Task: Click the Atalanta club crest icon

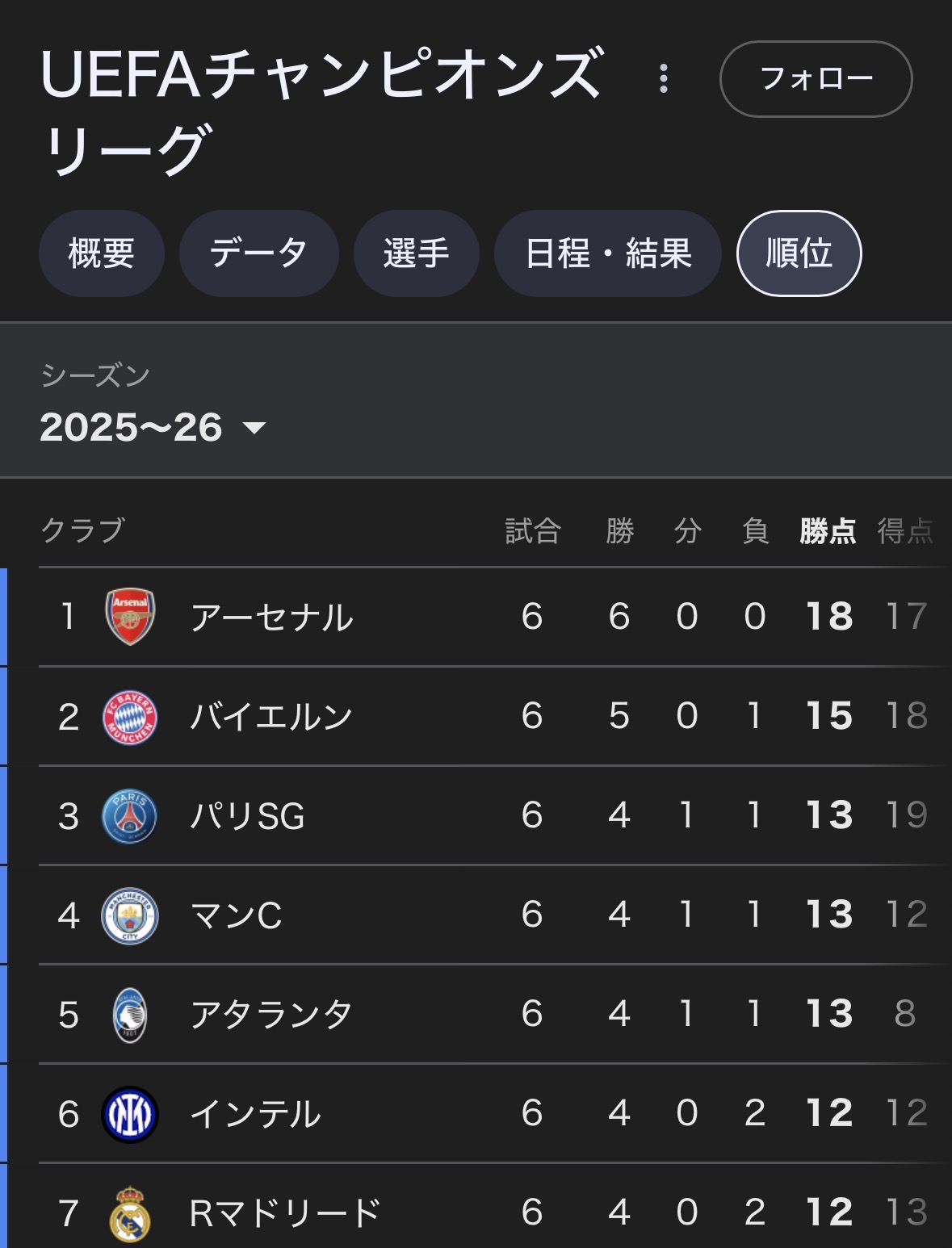Action: click(x=130, y=1015)
